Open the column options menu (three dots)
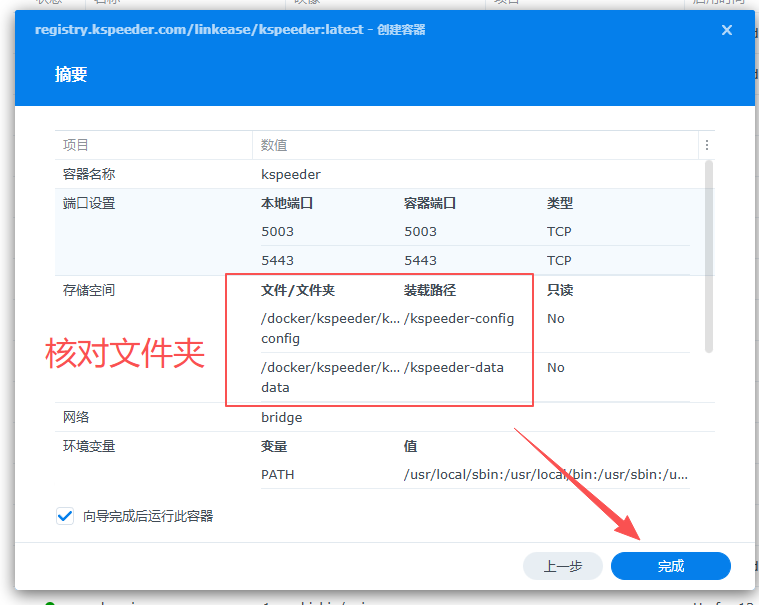Image resolution: width=759 pixels, height=605 pixels. pos(707,145)
